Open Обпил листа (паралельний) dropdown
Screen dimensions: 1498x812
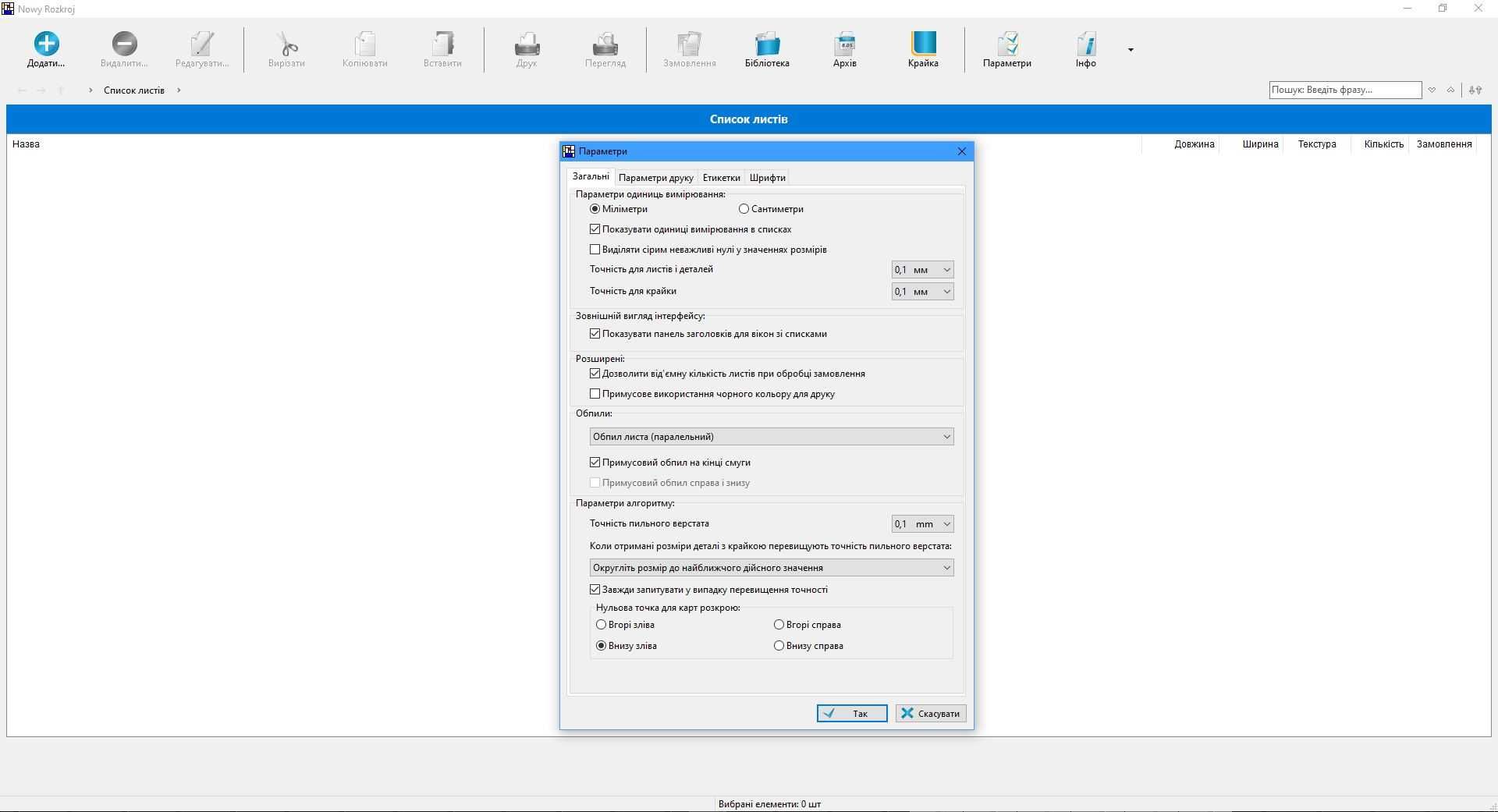772,437
